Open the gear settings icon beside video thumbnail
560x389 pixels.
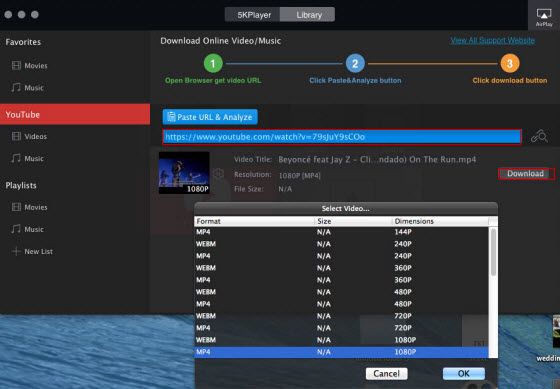[x=218, y=174]
